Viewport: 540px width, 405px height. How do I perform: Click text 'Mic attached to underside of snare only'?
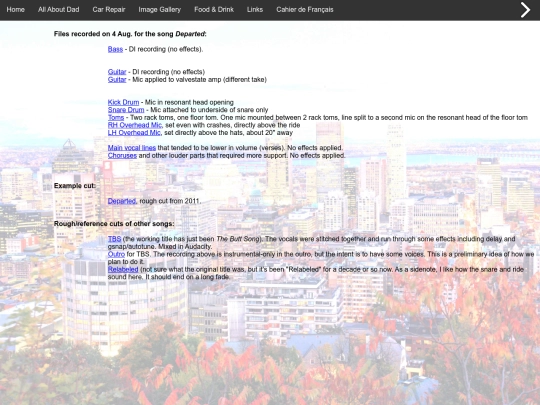(209, 110)
